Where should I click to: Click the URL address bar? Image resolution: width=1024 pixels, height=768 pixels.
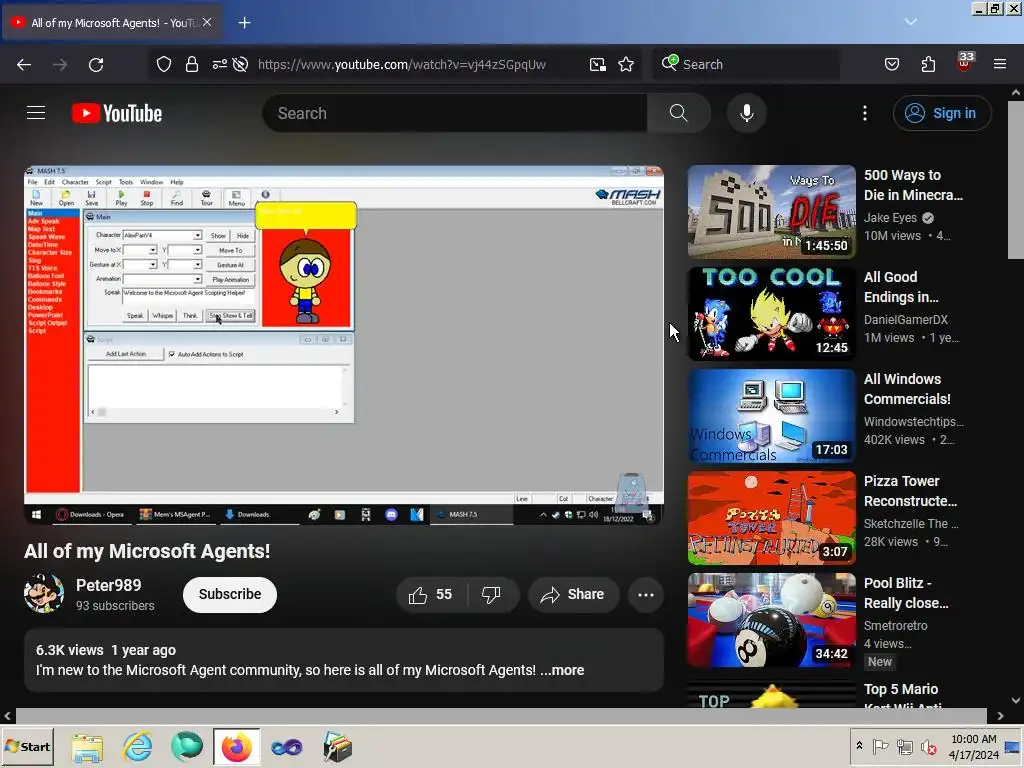(x=401, y=64)
